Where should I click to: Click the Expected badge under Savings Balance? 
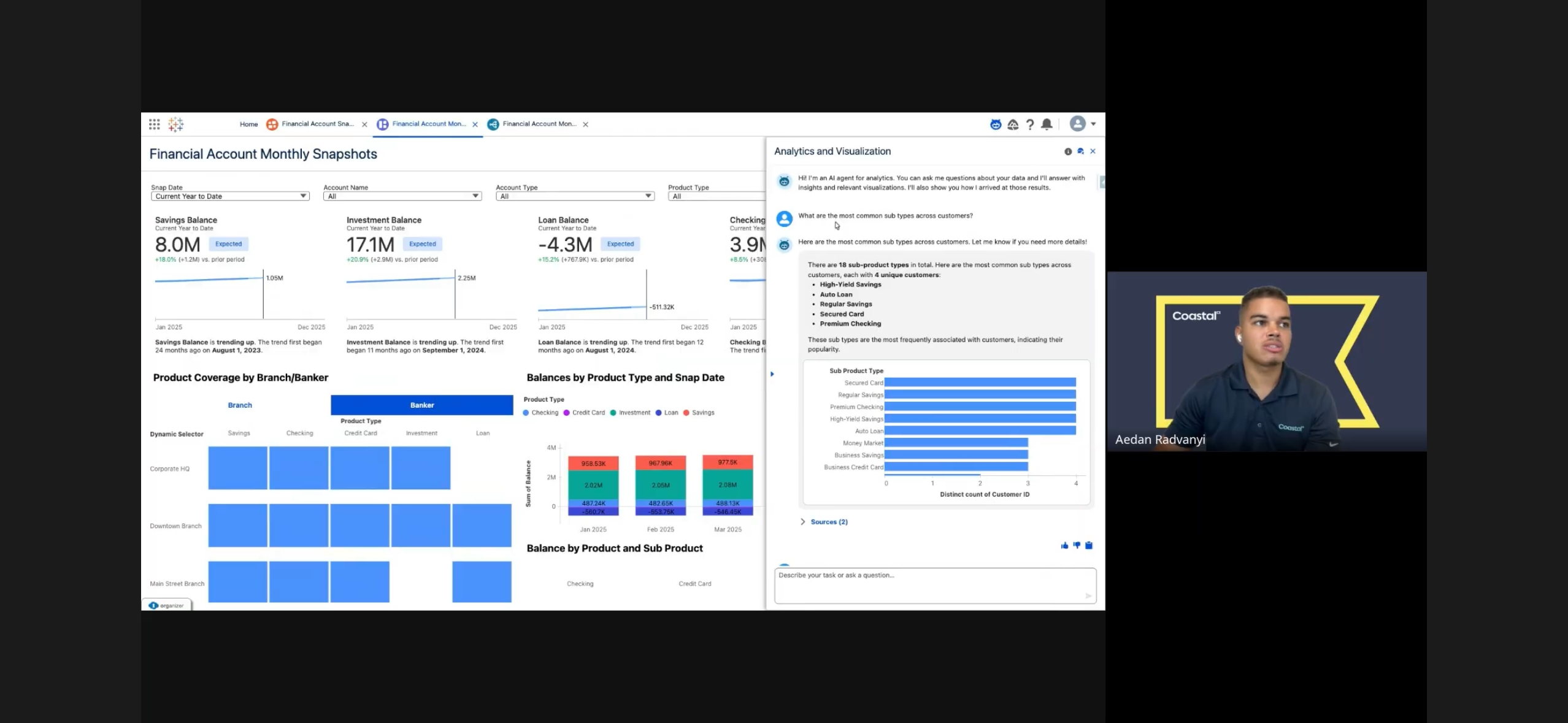(x=228, y=244)
